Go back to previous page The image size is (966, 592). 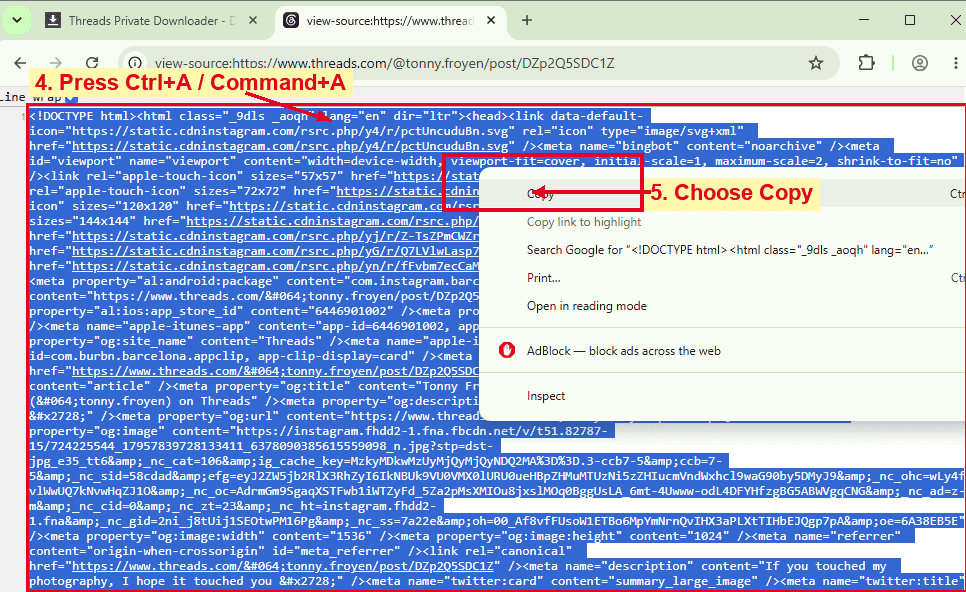click(x=20, y=63)
